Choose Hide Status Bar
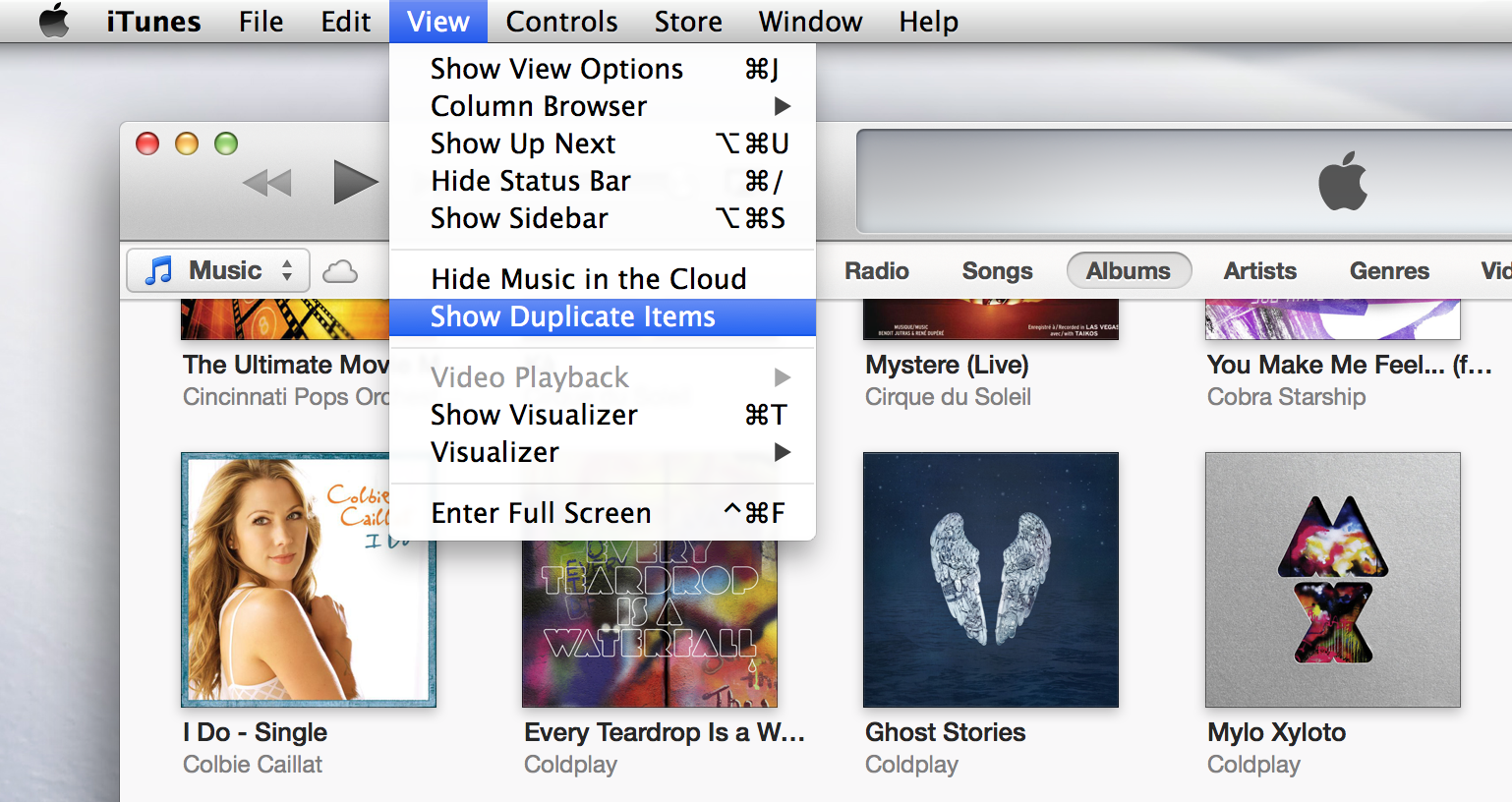Screen dimensions: 1512x802 [603, 181]
